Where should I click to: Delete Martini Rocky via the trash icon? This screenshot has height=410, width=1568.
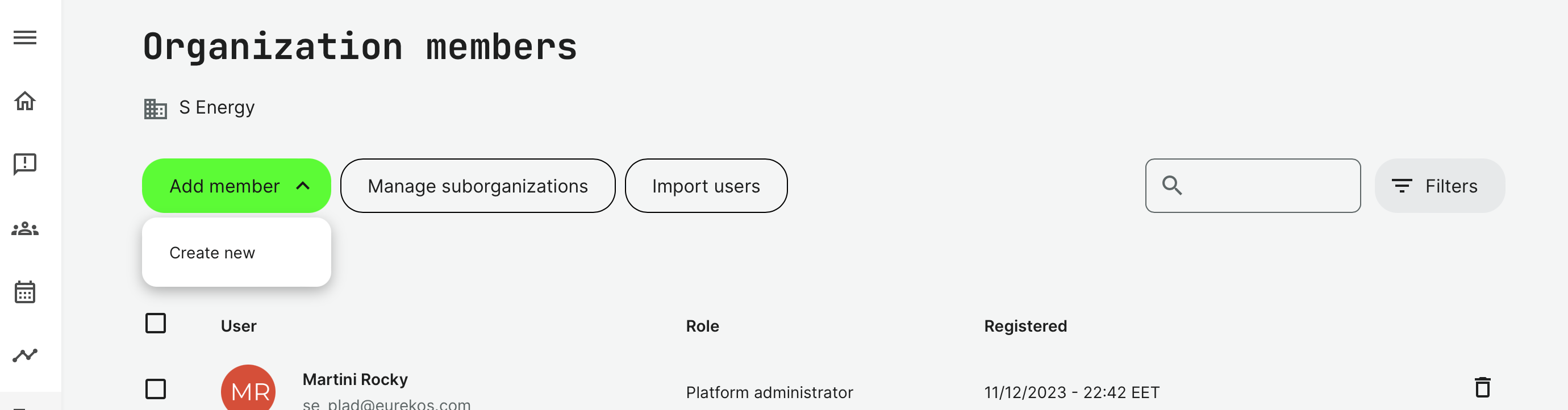pyautogui.click(x=1482, y=387)
